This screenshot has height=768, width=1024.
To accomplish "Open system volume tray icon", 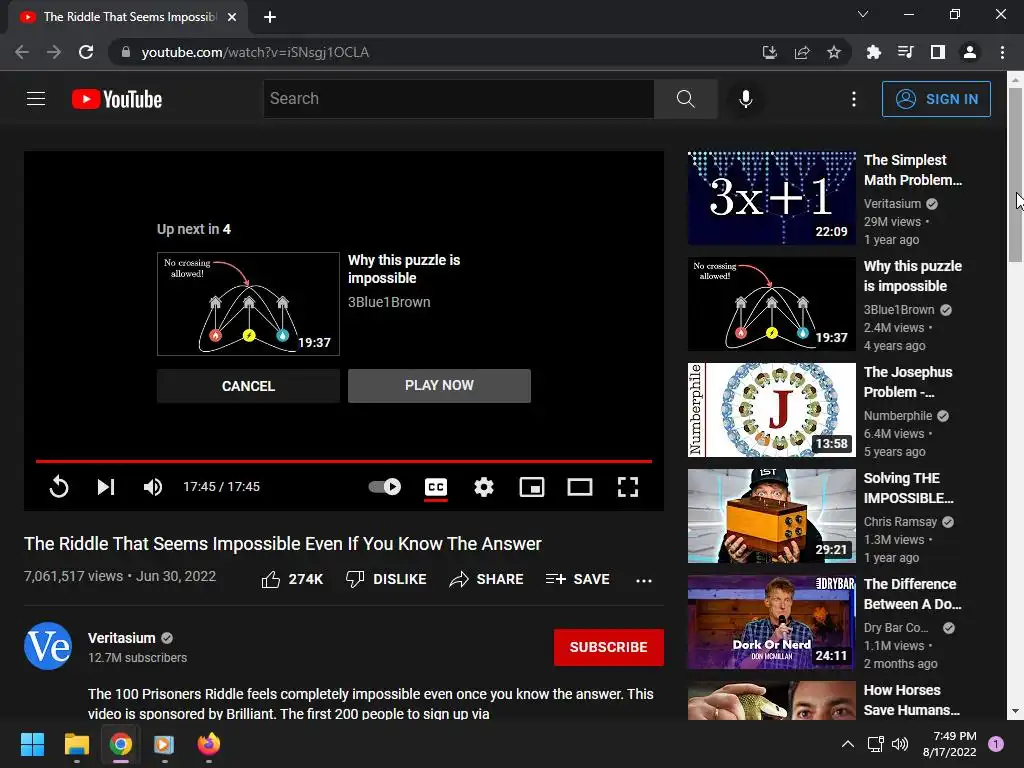I will click(900, 744).
